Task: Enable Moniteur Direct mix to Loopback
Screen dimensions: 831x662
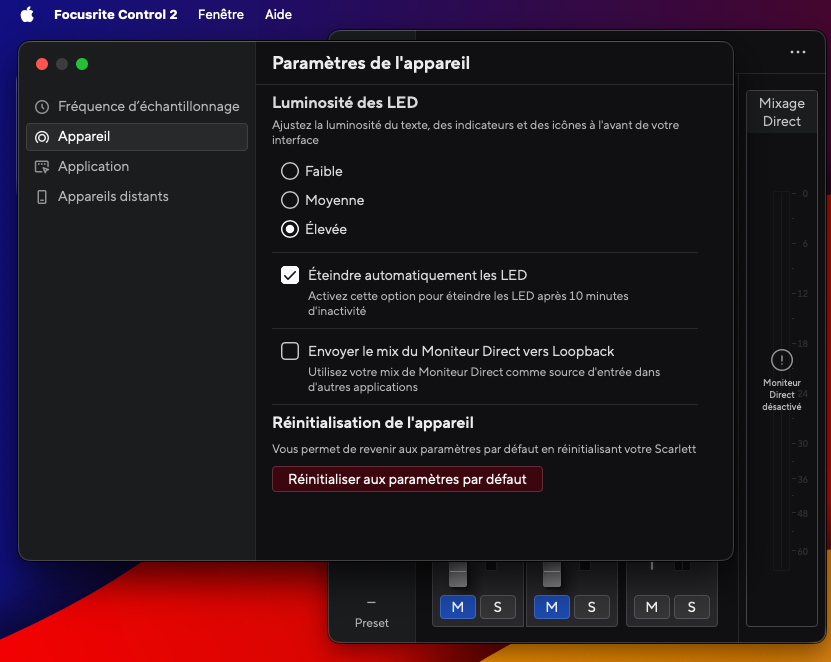Action: coord(290,351)
